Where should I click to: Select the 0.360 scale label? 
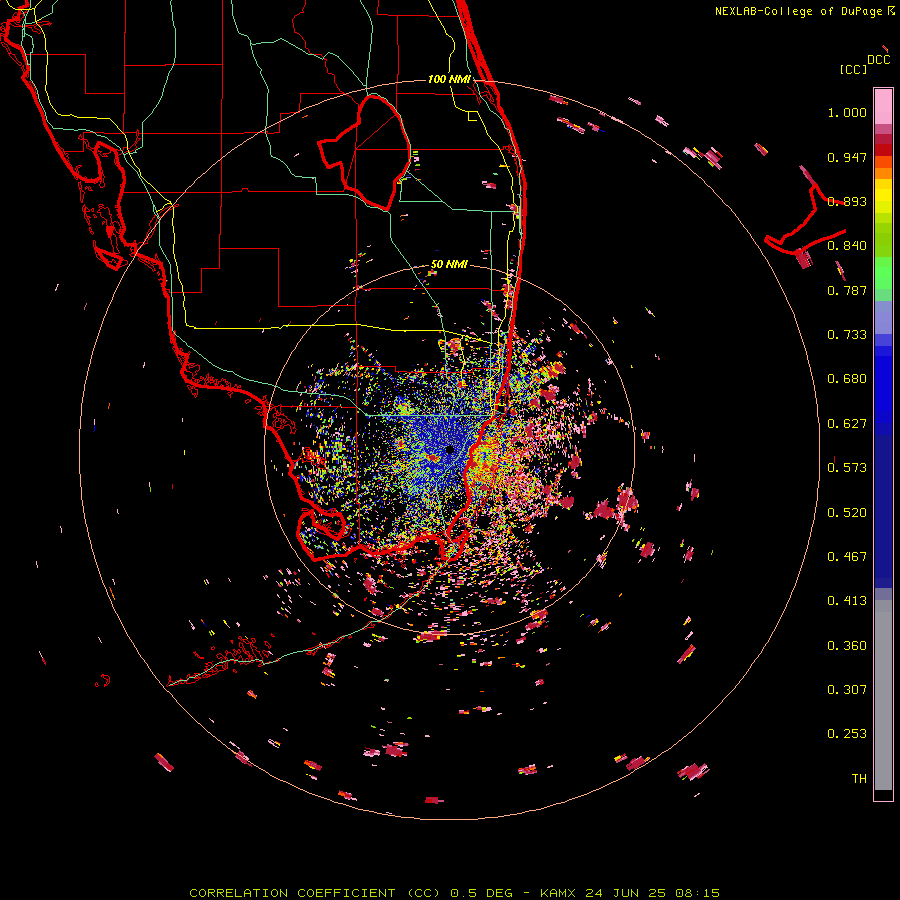pos(847,646)
